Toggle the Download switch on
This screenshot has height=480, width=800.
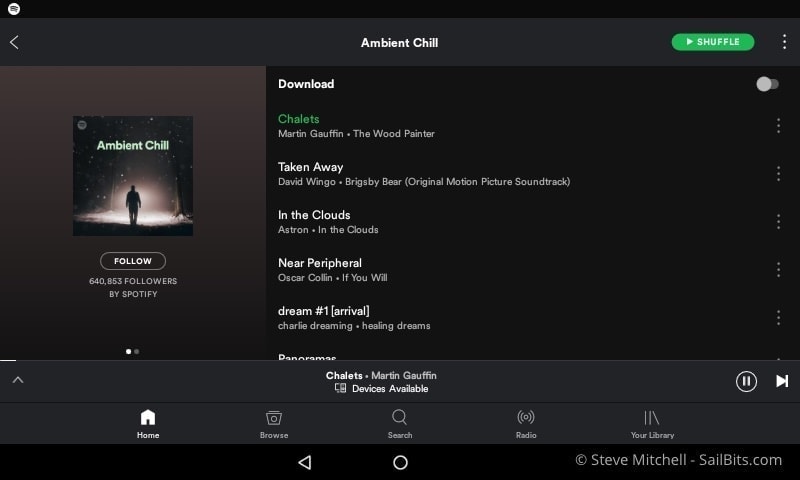(767, 84)
